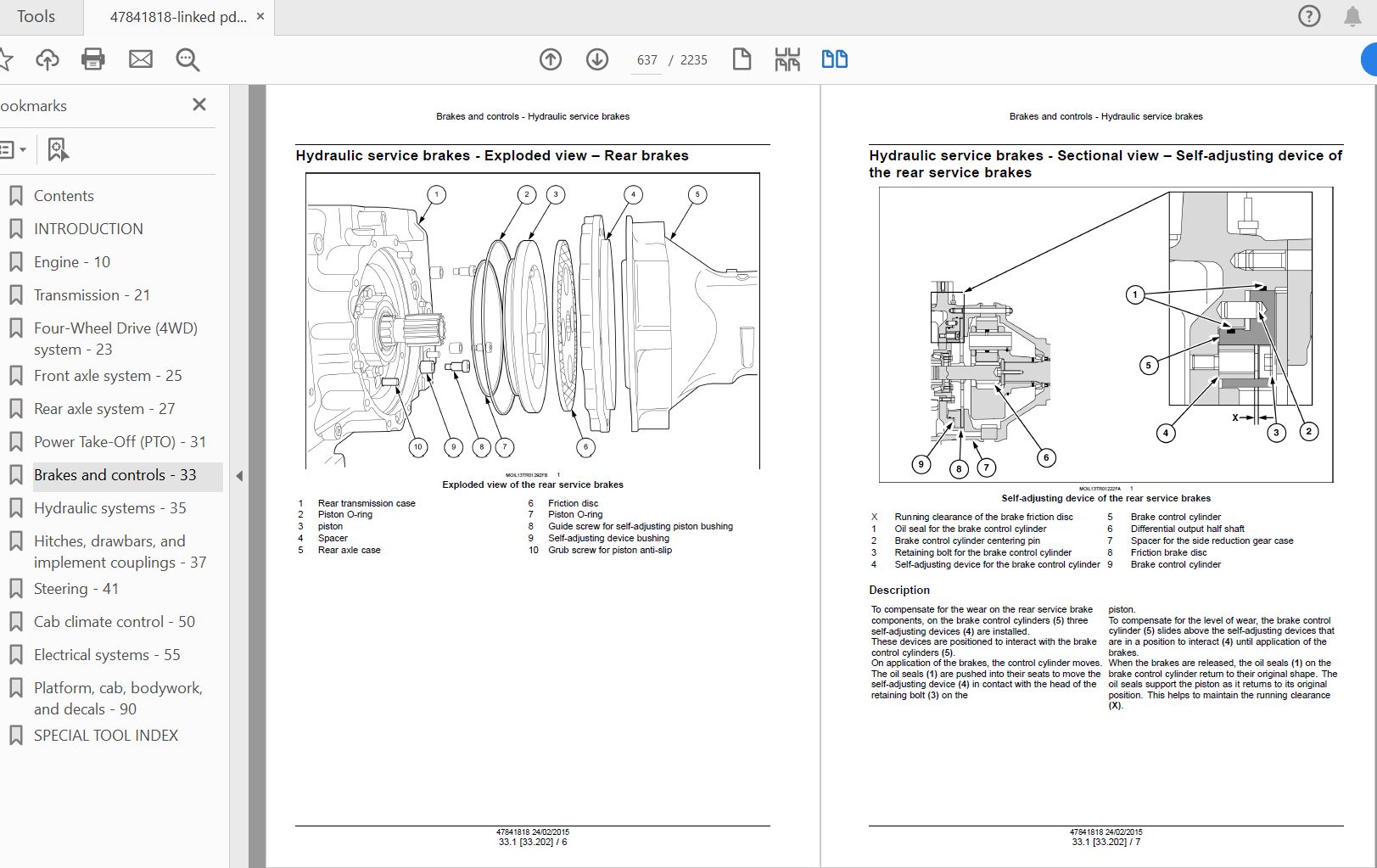Open the notifications bell
This screenshot has width=1377, height=868.
[x=1352, y=16]
